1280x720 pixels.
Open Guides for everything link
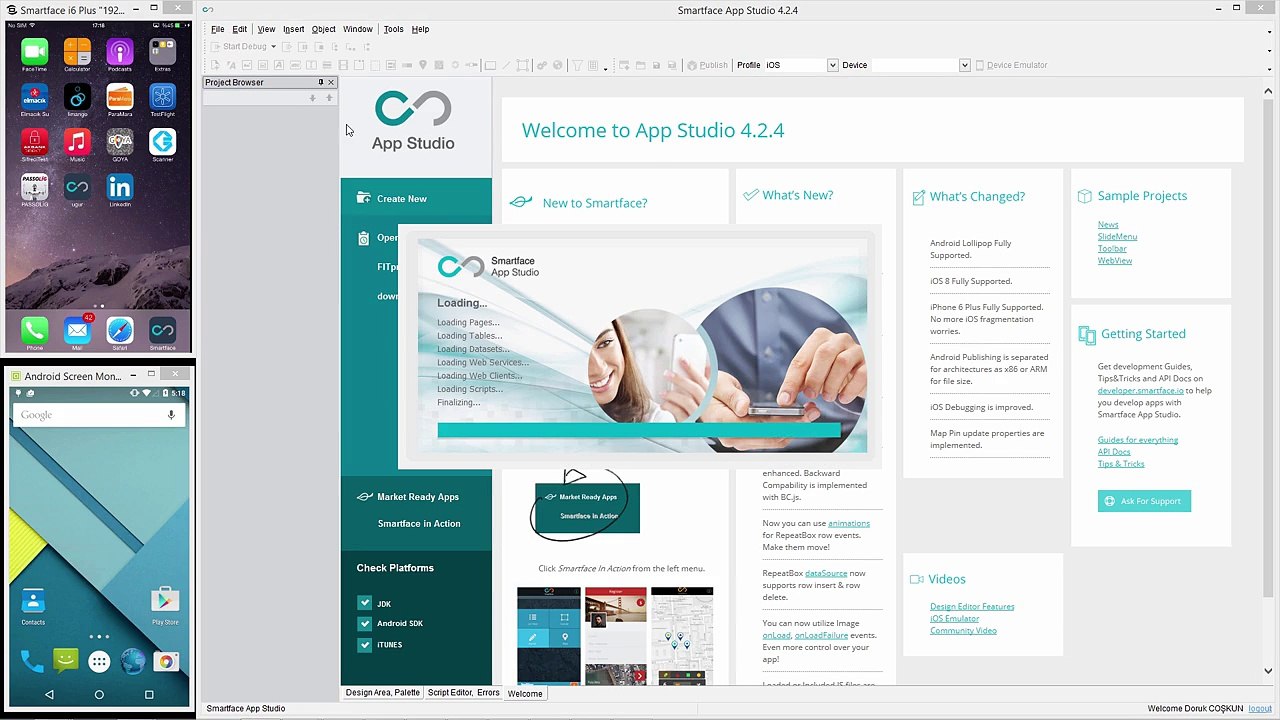[x=1138, y=440]
